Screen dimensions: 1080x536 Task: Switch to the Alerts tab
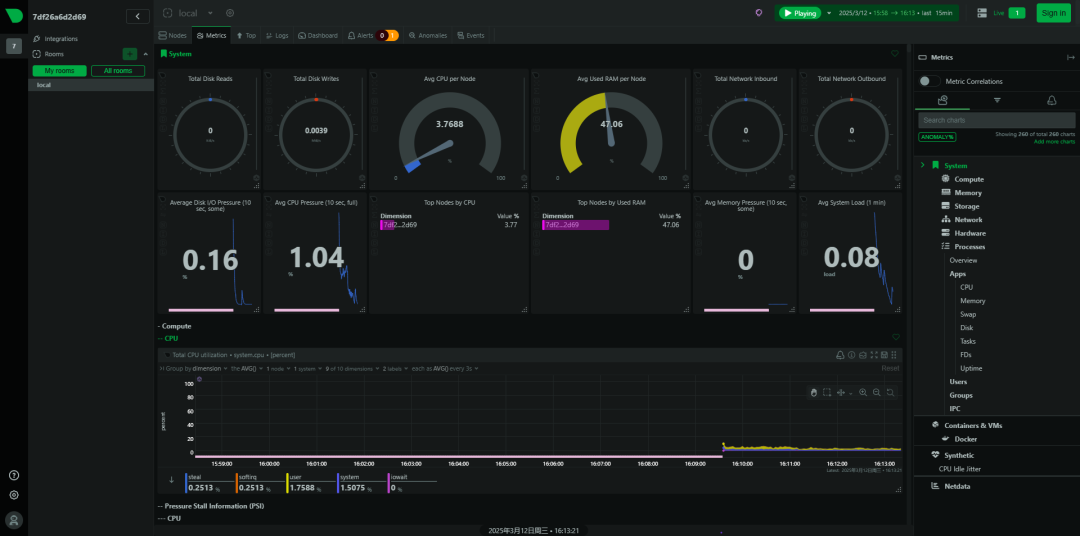(373, 35)
